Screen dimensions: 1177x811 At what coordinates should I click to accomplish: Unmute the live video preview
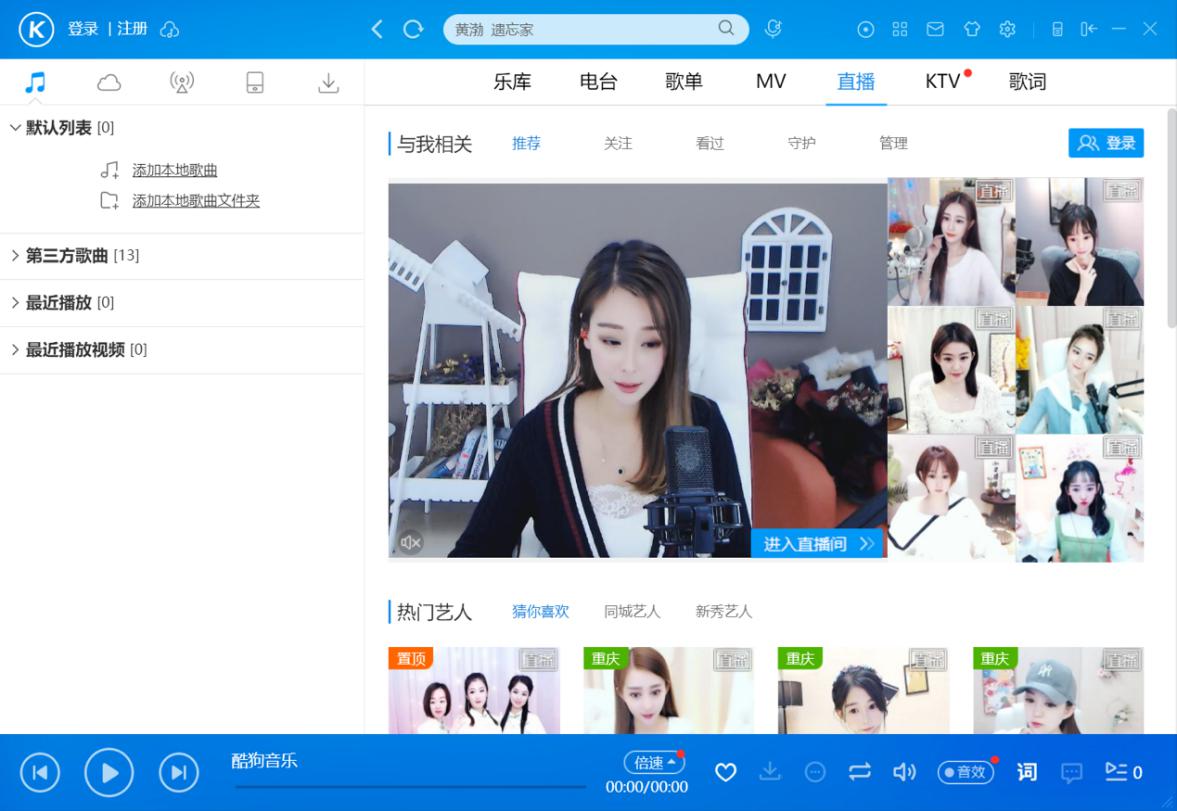410,542
